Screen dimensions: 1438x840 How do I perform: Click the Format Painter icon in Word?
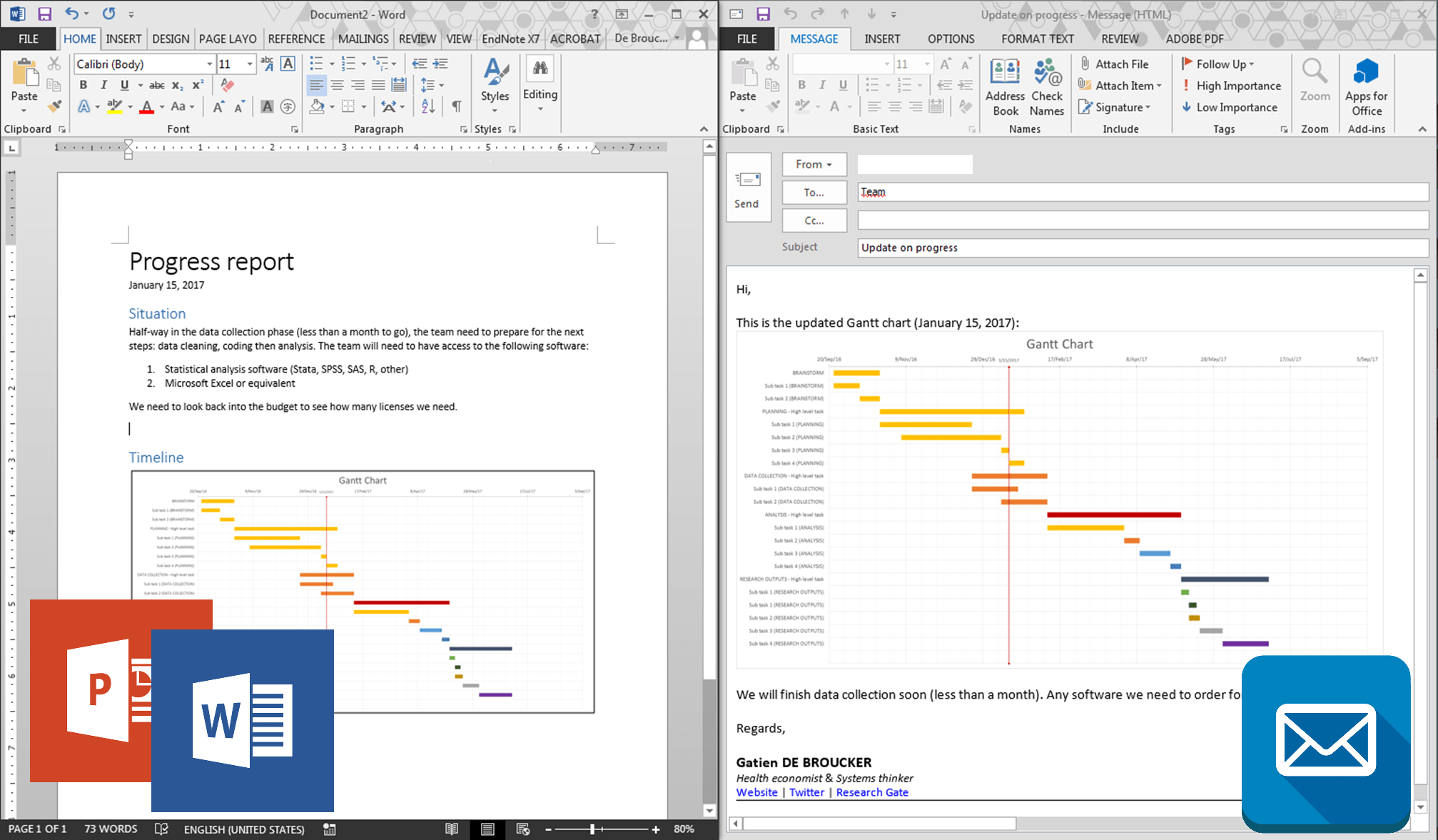[x=54, y=106]
